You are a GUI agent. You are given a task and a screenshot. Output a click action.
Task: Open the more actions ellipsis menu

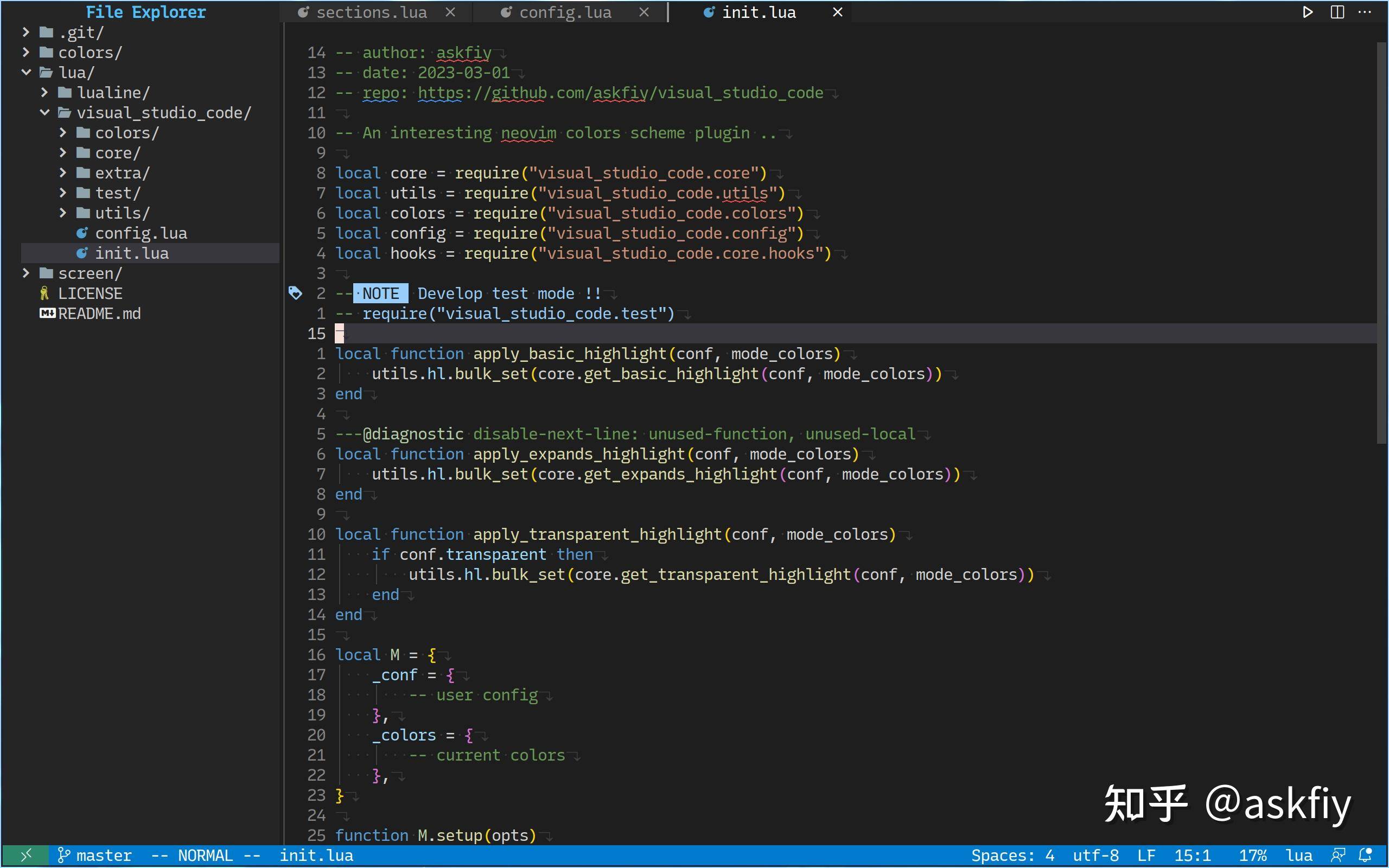coord(1365,12)
